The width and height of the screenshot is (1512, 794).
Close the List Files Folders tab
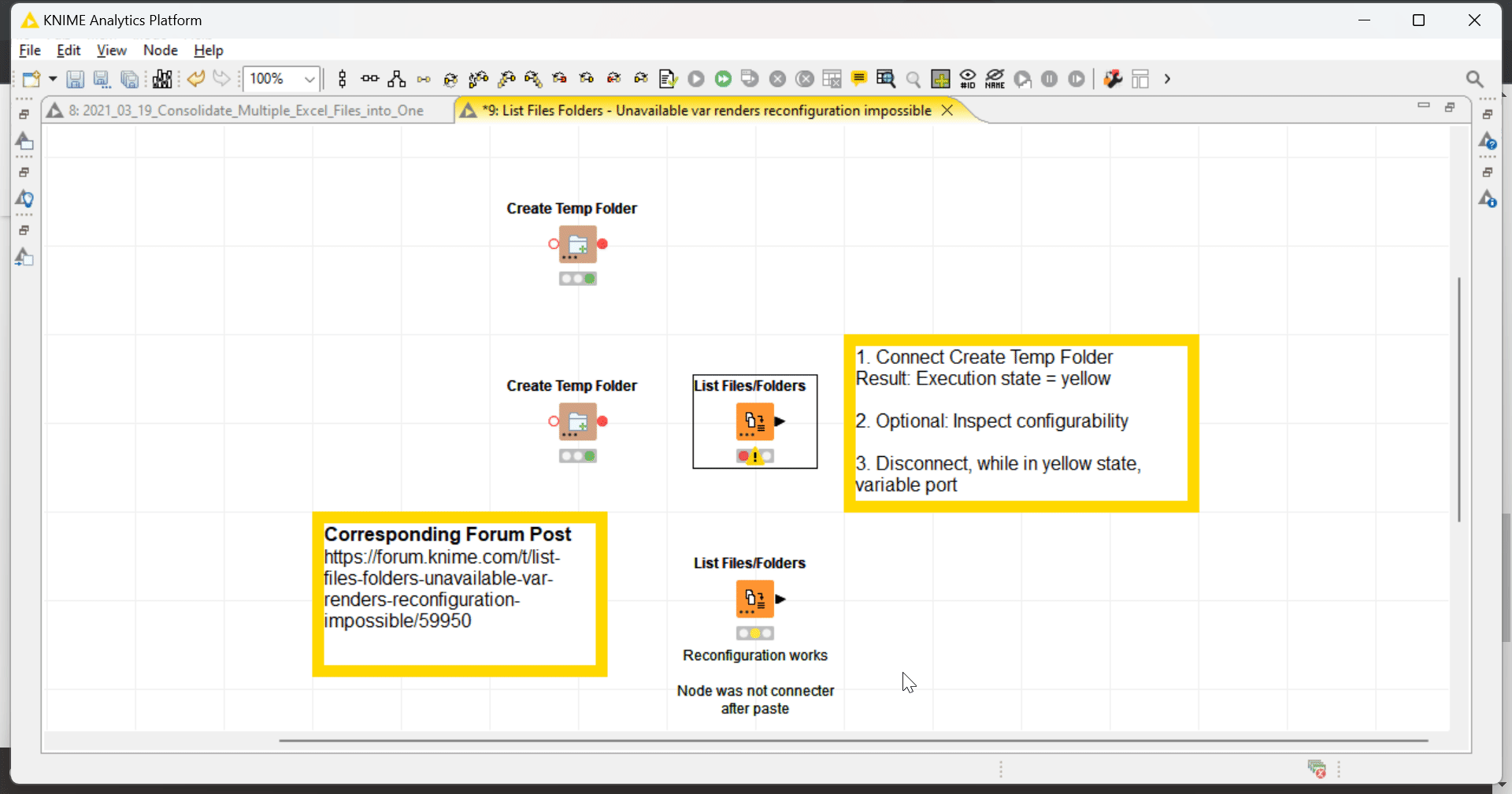(x=947, y=110)
